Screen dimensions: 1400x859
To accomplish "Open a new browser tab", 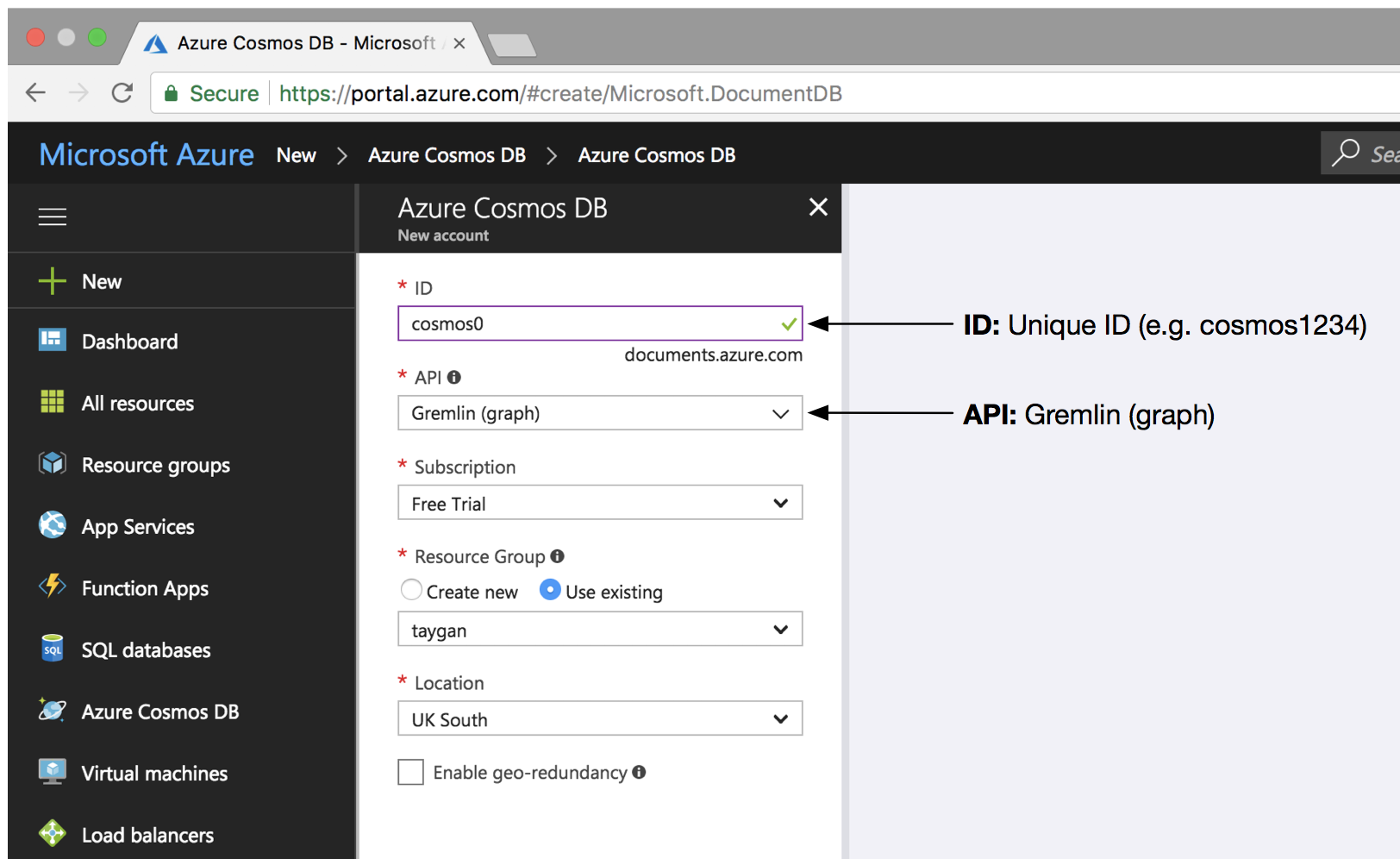I will (x=512, y=45).
